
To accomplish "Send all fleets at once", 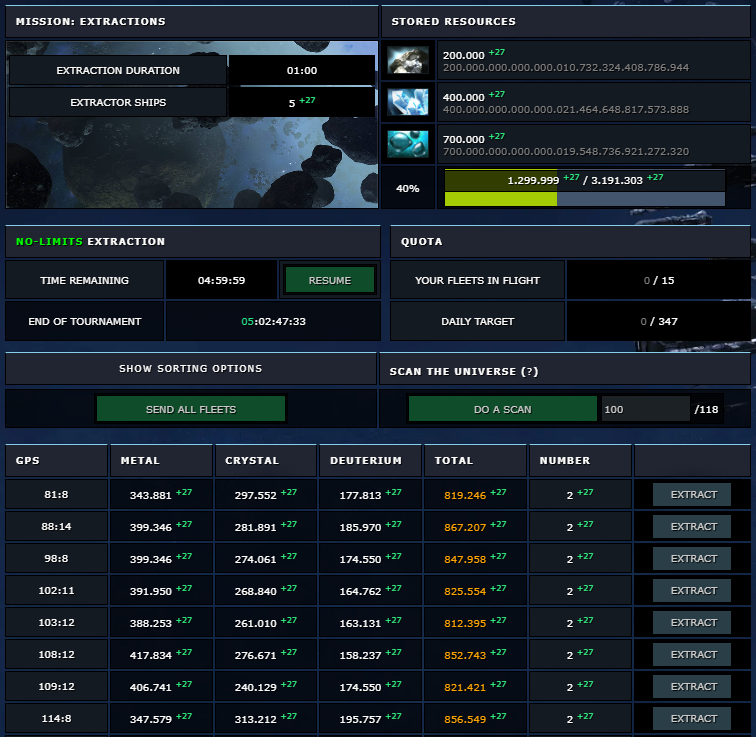I will pos(191,409).
